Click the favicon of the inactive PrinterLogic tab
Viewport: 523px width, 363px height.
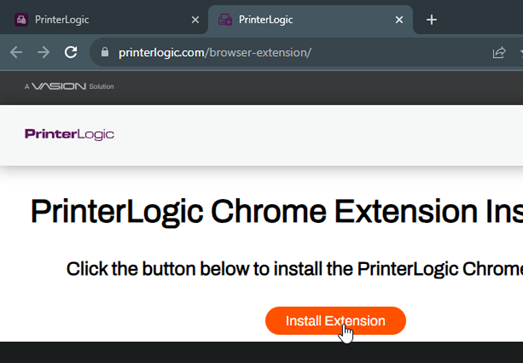click(21, 20)
